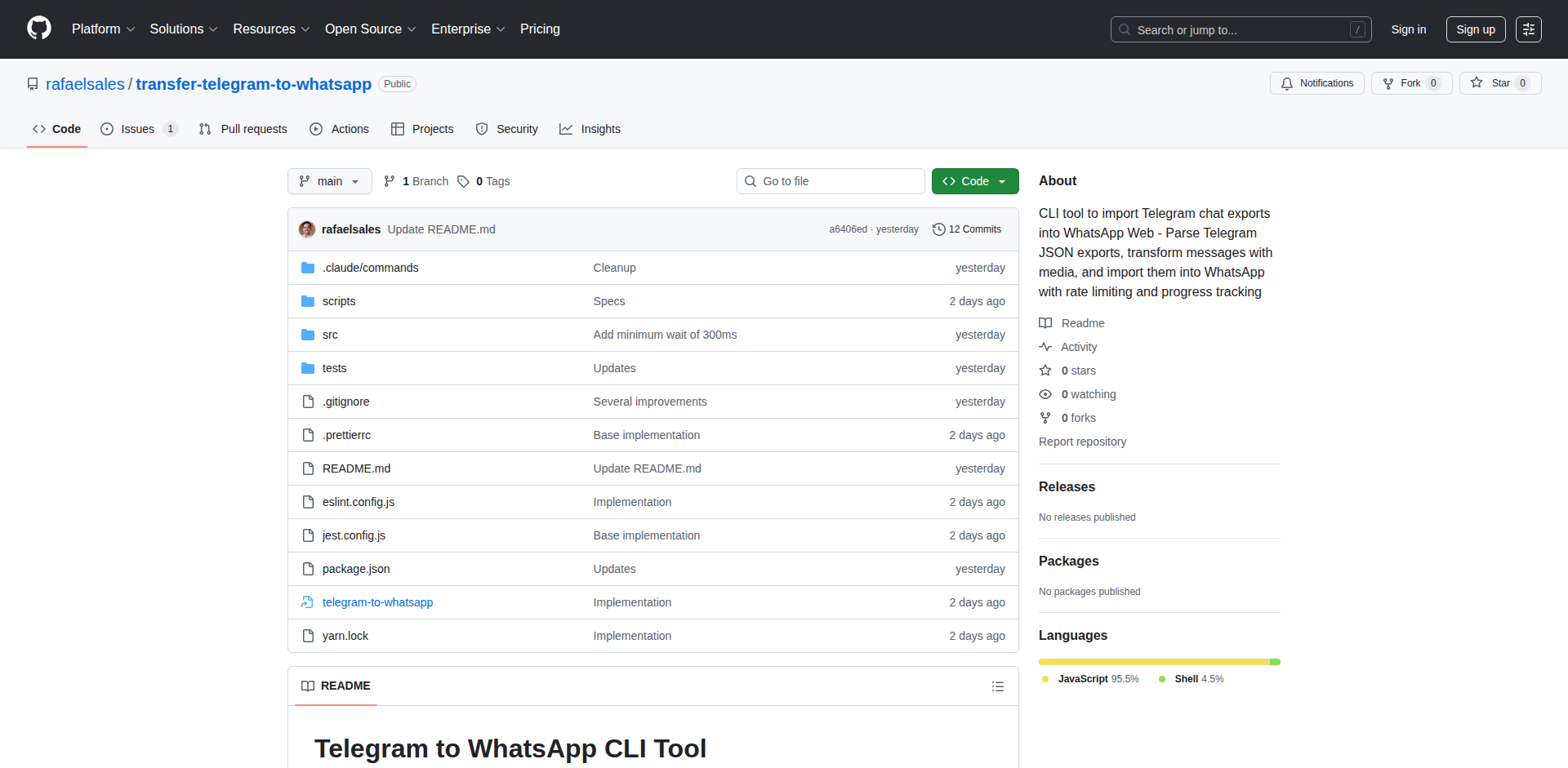Open the eslint.config.js file
Viewport: 1568px width, 768px height.
pyautogui.click(x=359, y=502)
